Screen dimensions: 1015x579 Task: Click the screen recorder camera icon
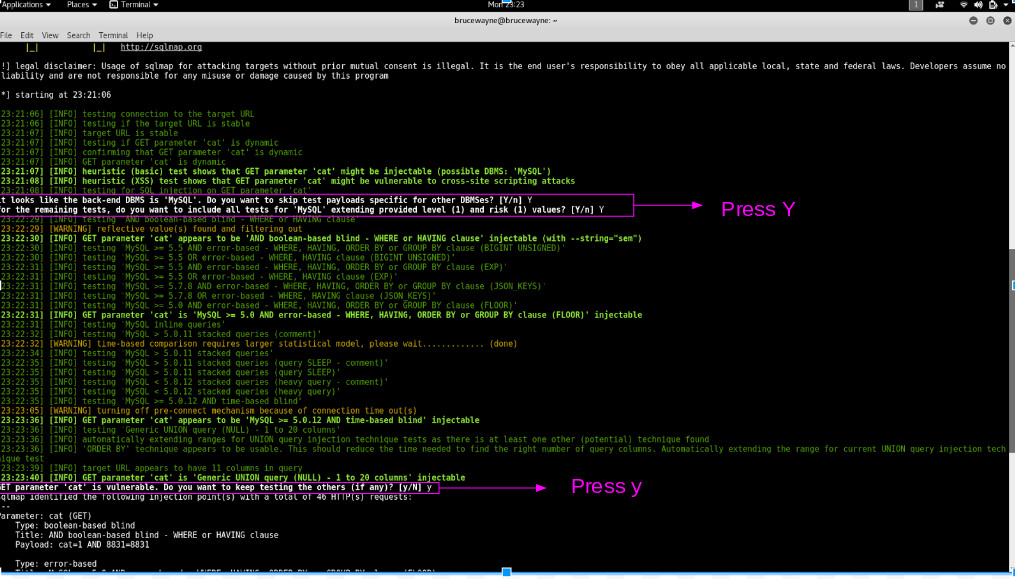coord(941,5)
